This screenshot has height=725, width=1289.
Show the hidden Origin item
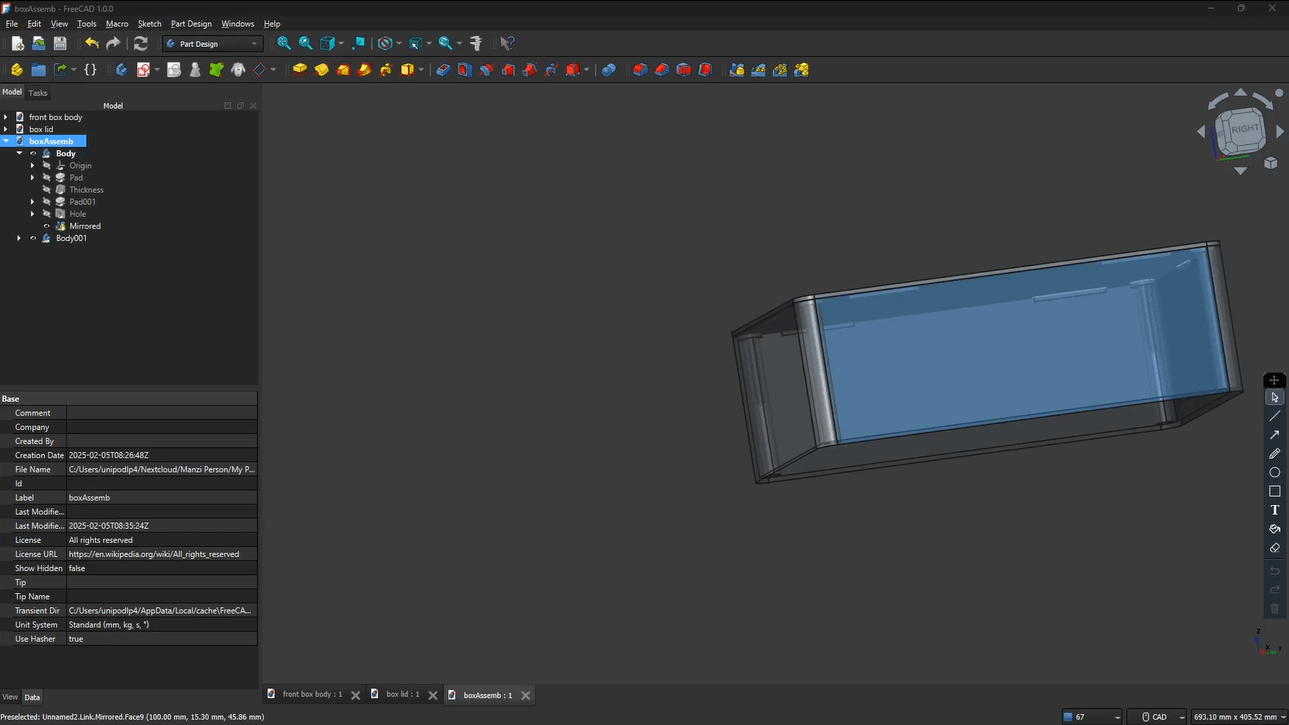point(47,166)
